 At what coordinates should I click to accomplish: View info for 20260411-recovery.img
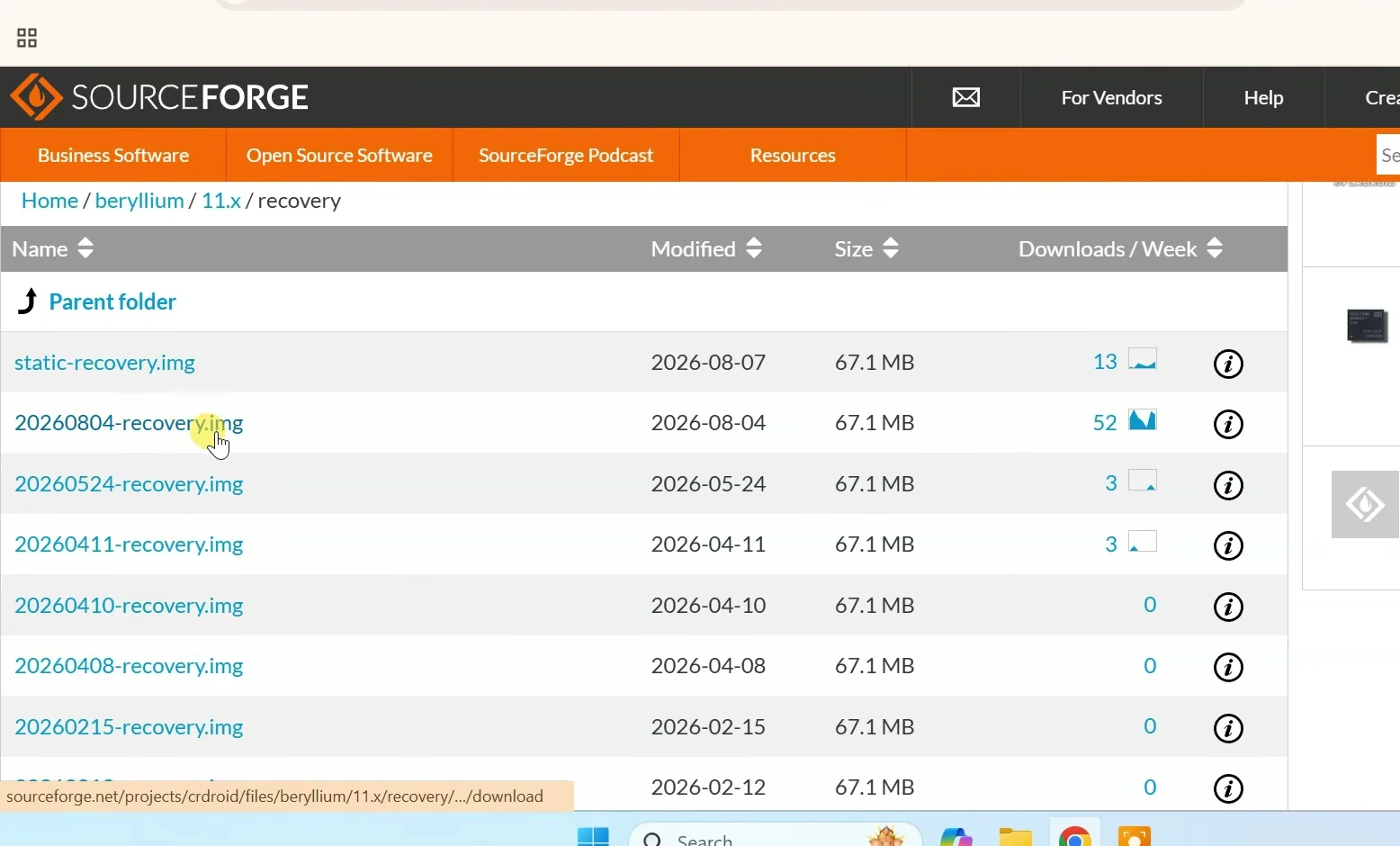pos(1228,545)
